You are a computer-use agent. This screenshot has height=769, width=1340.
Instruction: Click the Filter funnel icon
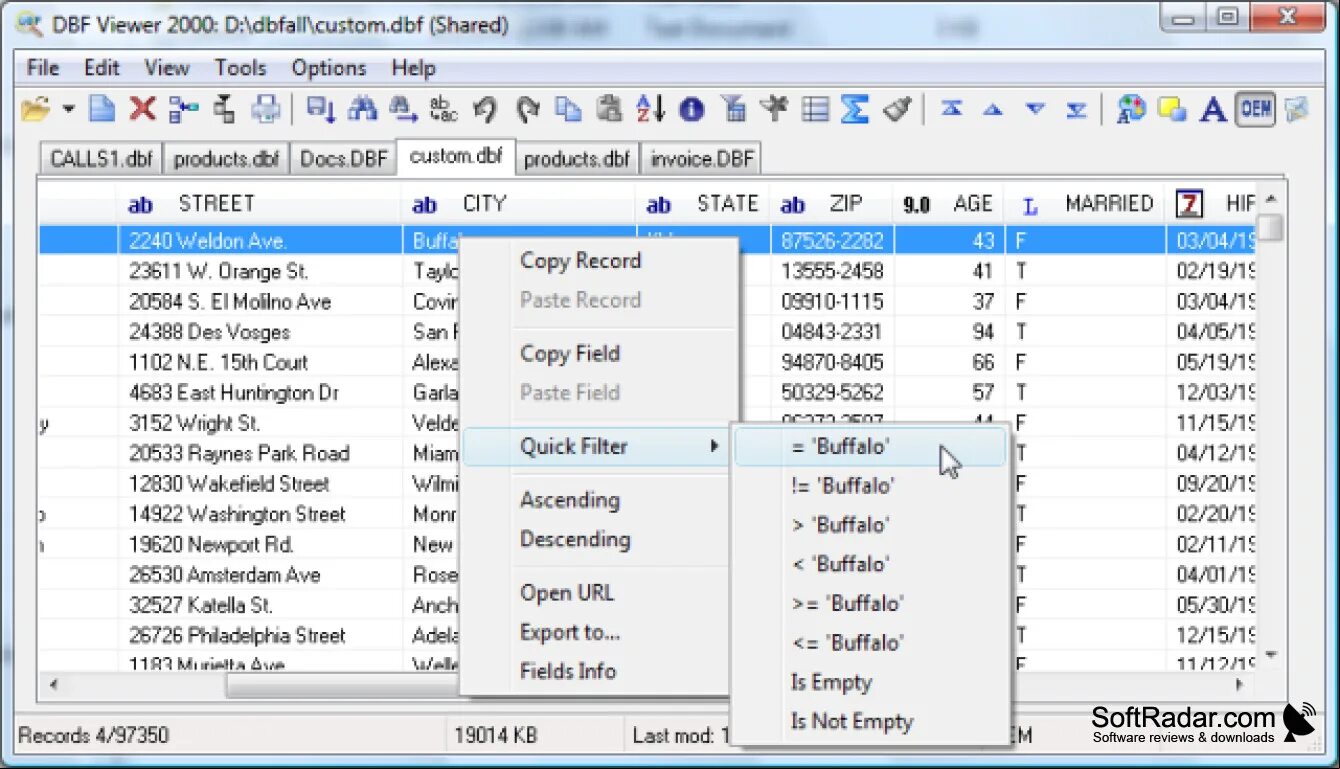pyautogui.click(x=734, y=109)
